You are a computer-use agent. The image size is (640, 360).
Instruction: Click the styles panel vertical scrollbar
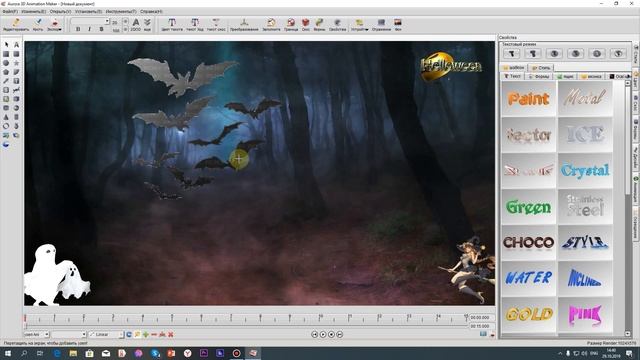click(628, 208)
